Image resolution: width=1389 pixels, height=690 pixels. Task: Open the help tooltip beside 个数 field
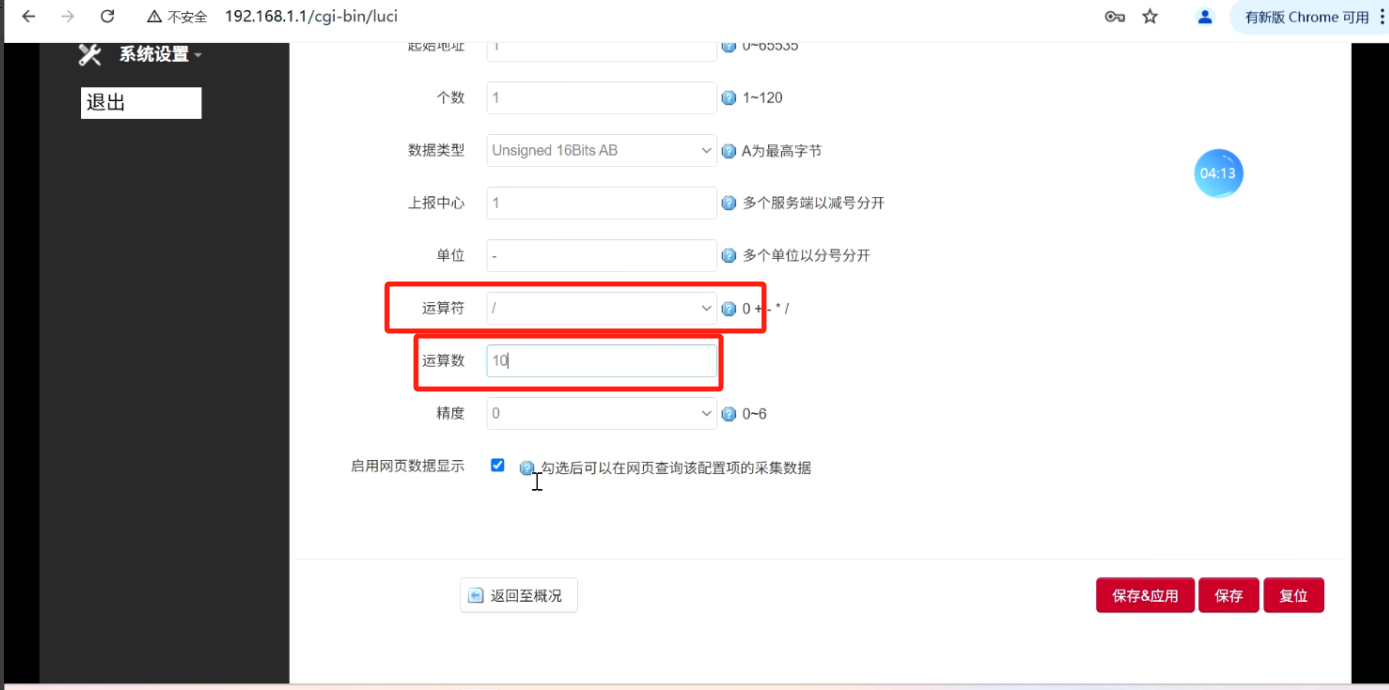728,97
